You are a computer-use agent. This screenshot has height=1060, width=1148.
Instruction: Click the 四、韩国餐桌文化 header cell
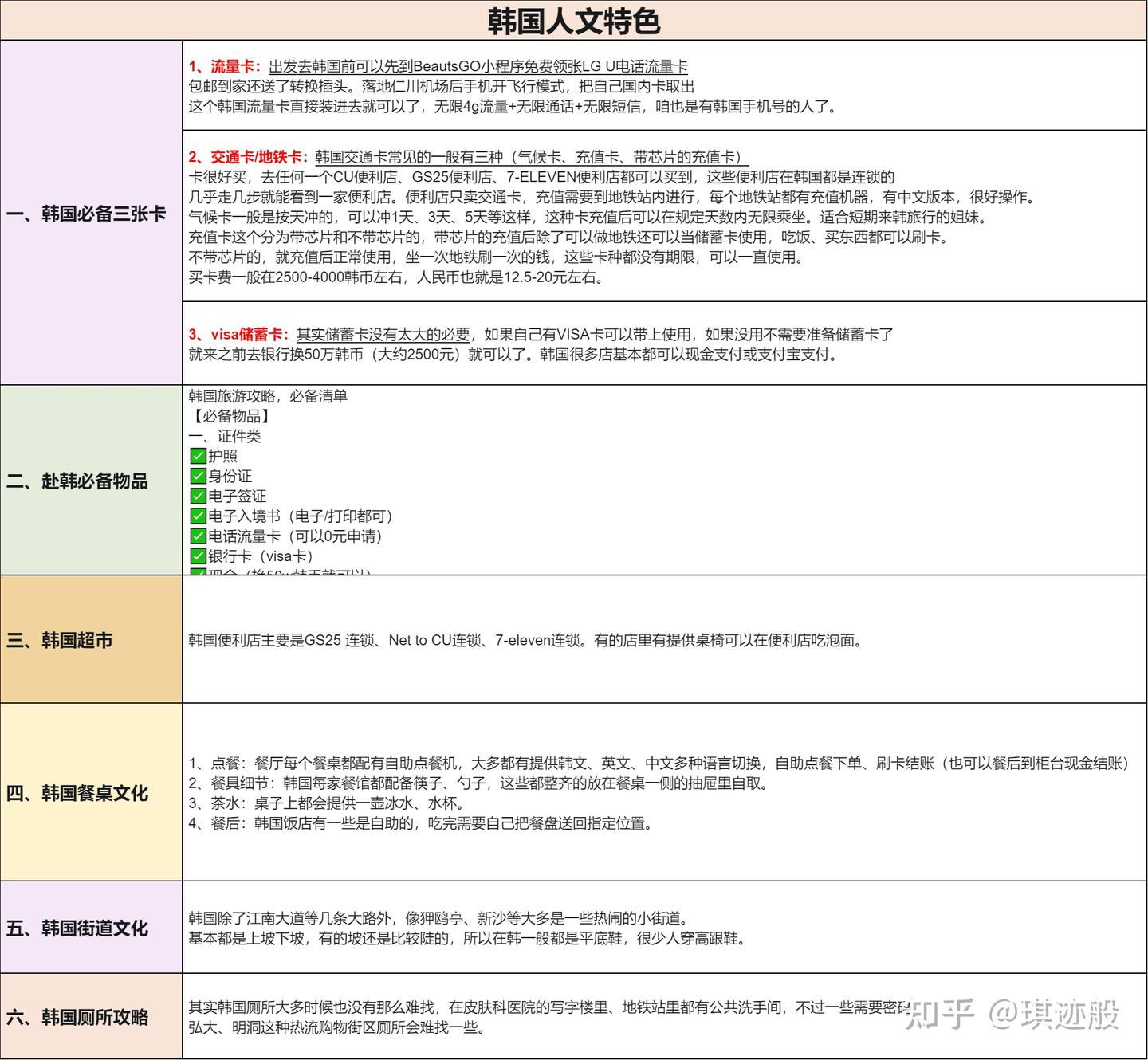point(92,792)
